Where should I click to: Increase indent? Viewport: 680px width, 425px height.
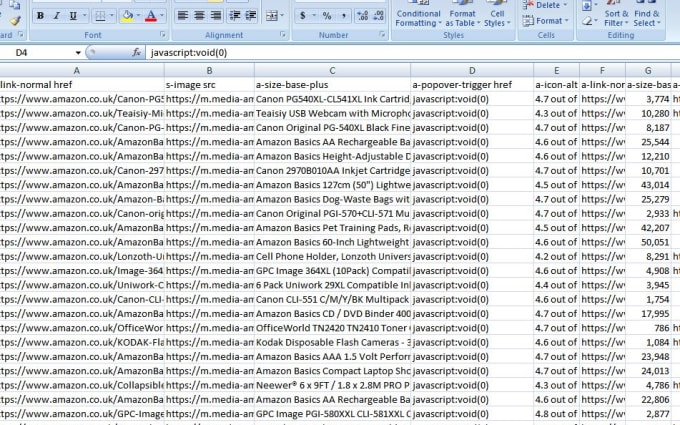[x=251, y=16]
